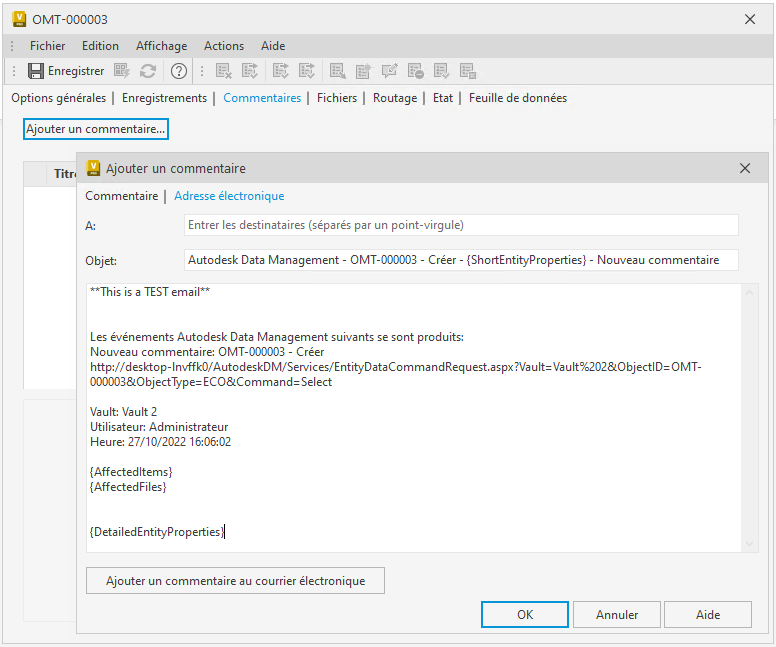
Task: Click the list with single checkmark icon
Action: [441, 71]
